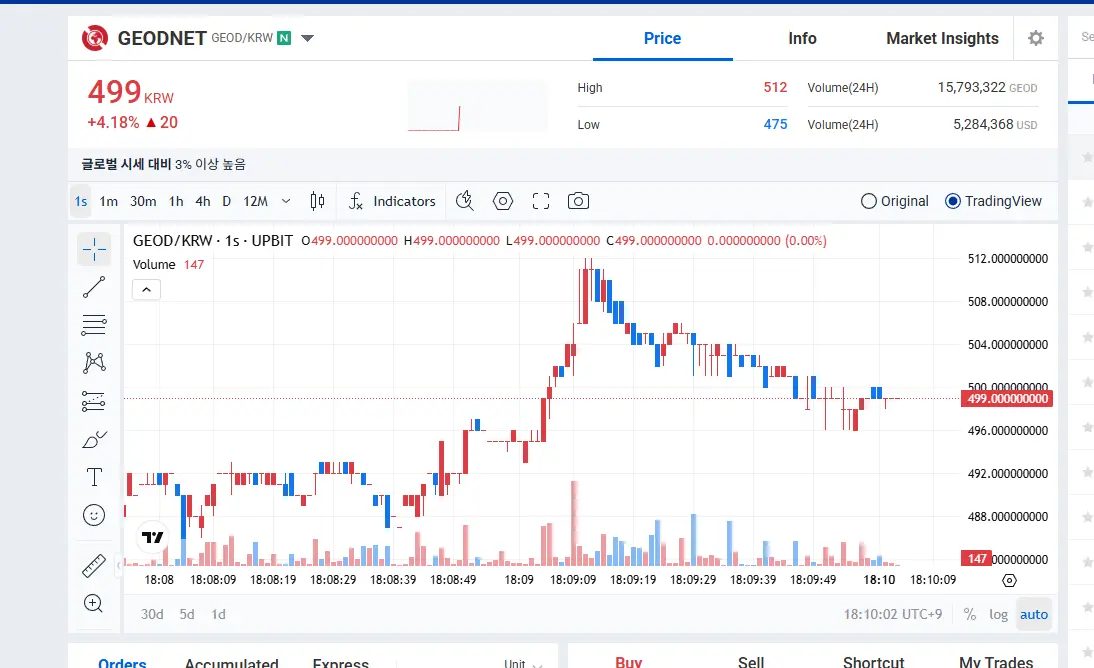Screen dimensions: 1094x668
Task: Select the Original chart radio button
Action: click(x=895, y=201)
